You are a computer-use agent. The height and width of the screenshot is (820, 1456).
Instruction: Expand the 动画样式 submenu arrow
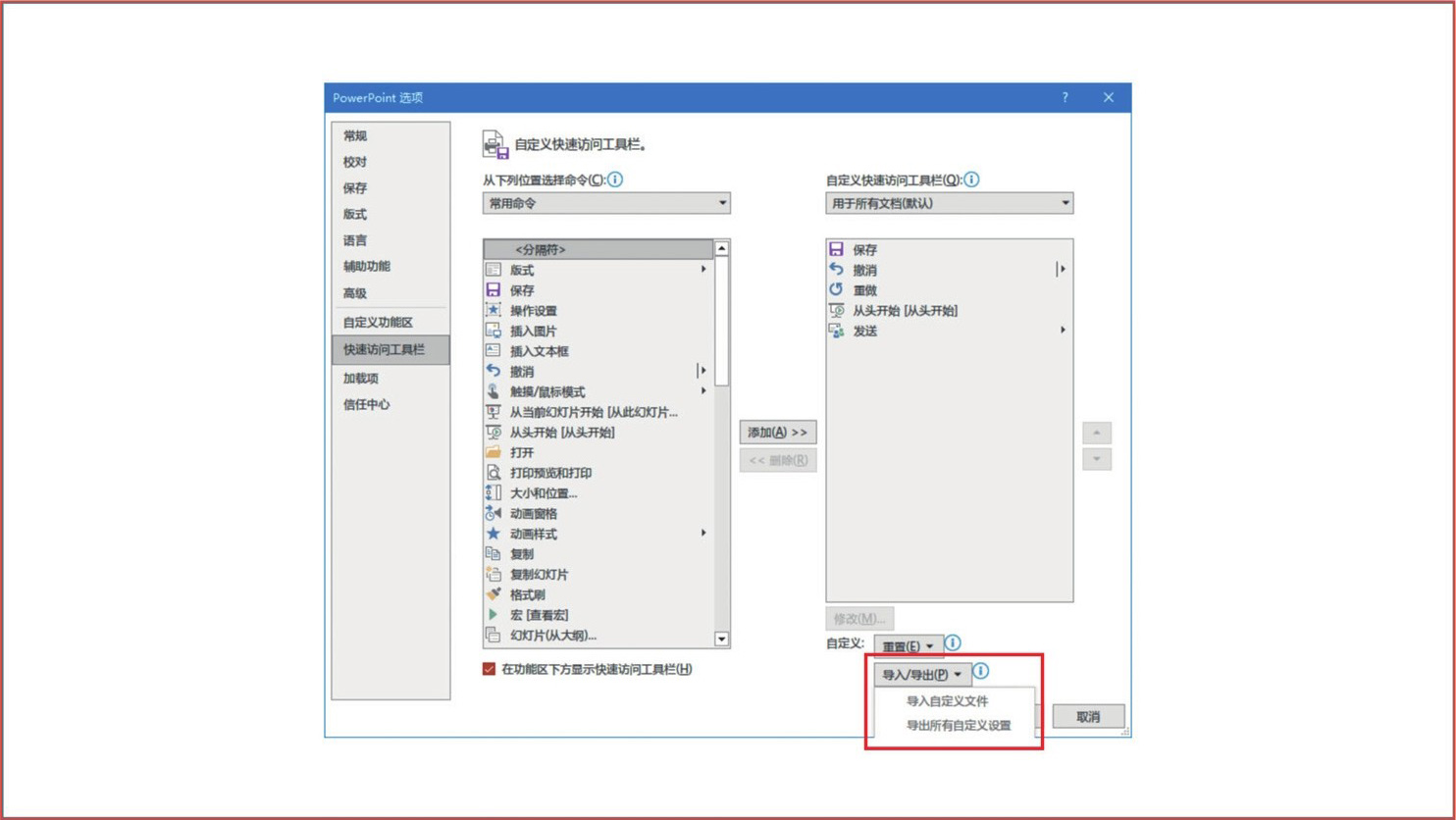click(703, 533)
